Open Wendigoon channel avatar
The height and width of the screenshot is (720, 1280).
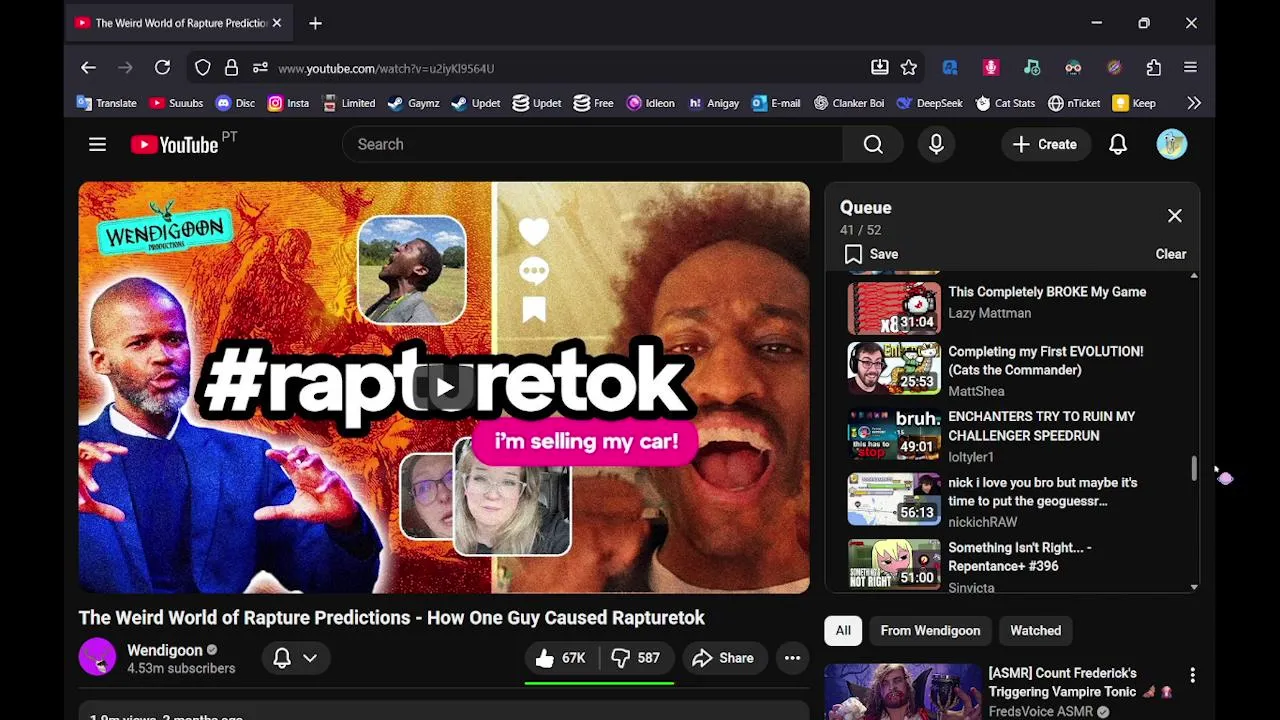click(97, 658)
